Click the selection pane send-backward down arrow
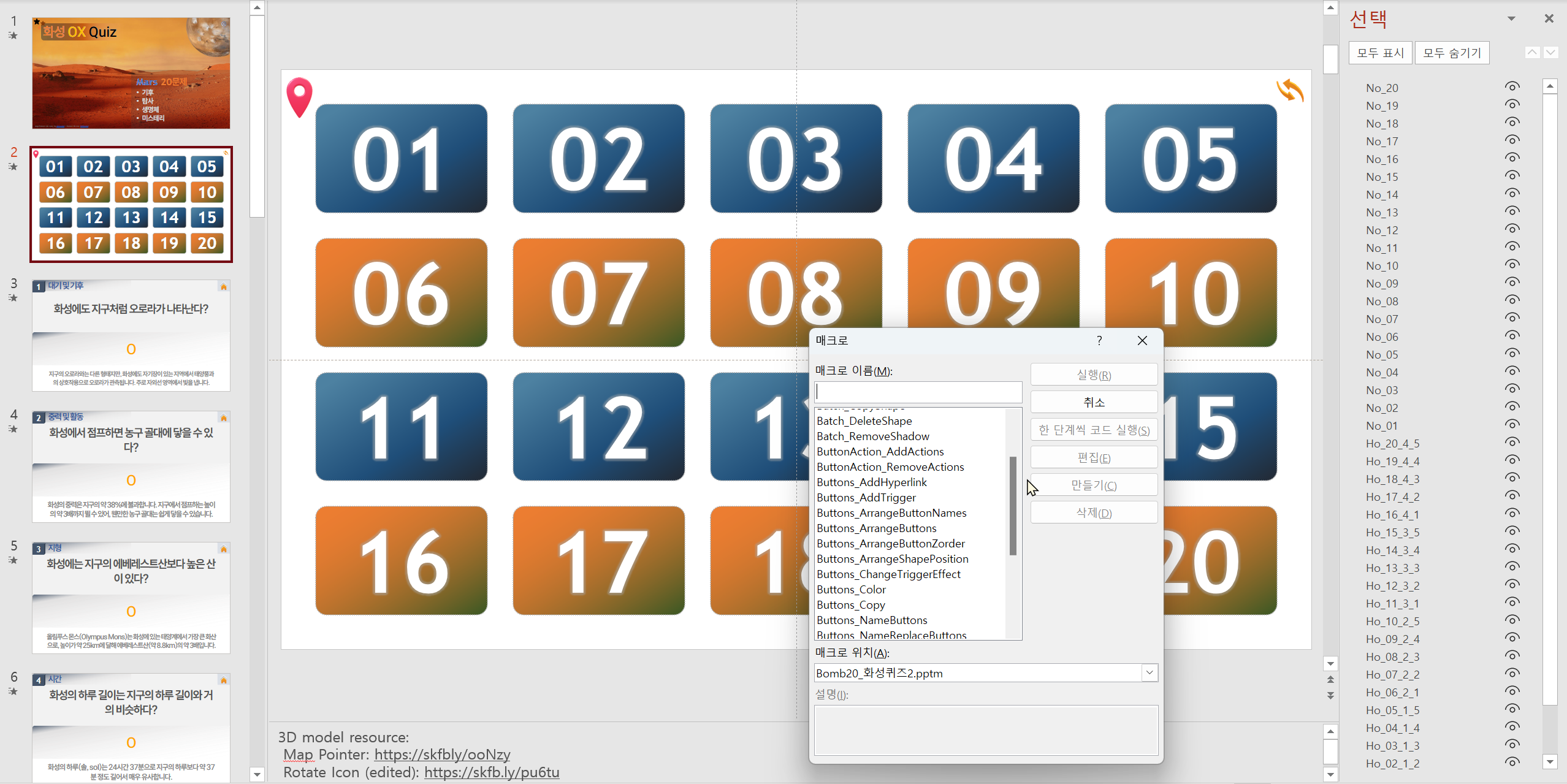The width and height of the screenshot is (1567, 784). [x=1550, y=53]
